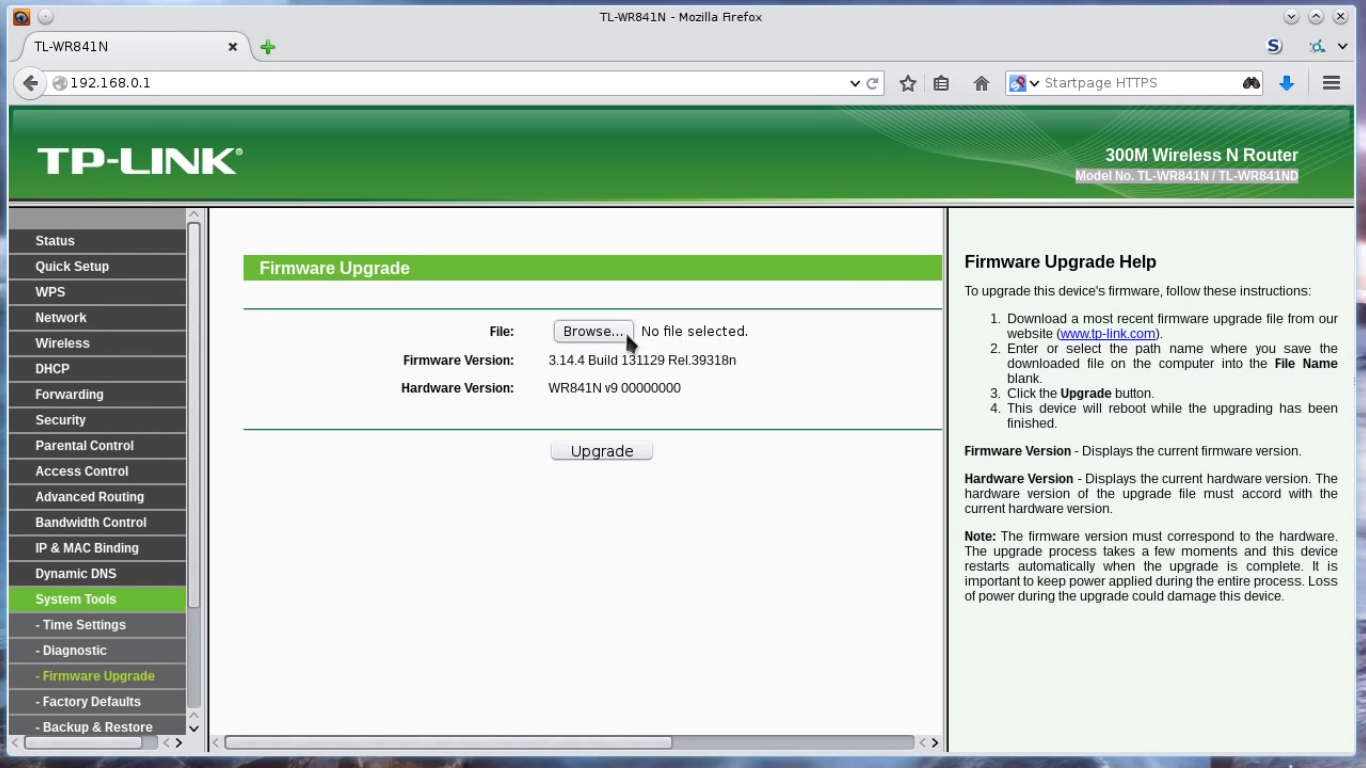Viewport: 1366px width, 768px height.
Task: Click the window menu icon in title bar
Action: [21, 17]
